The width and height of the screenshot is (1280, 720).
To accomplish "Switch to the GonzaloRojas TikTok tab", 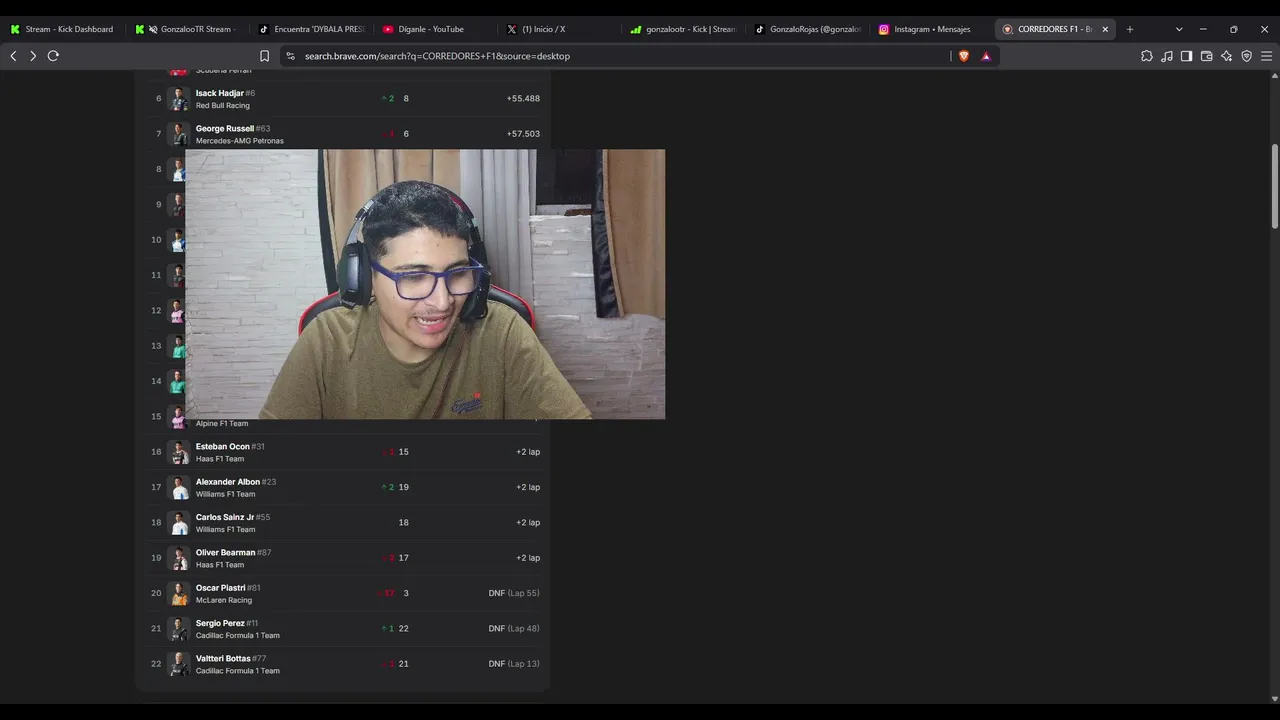I will pyautogui.click(x=808, y=29).
